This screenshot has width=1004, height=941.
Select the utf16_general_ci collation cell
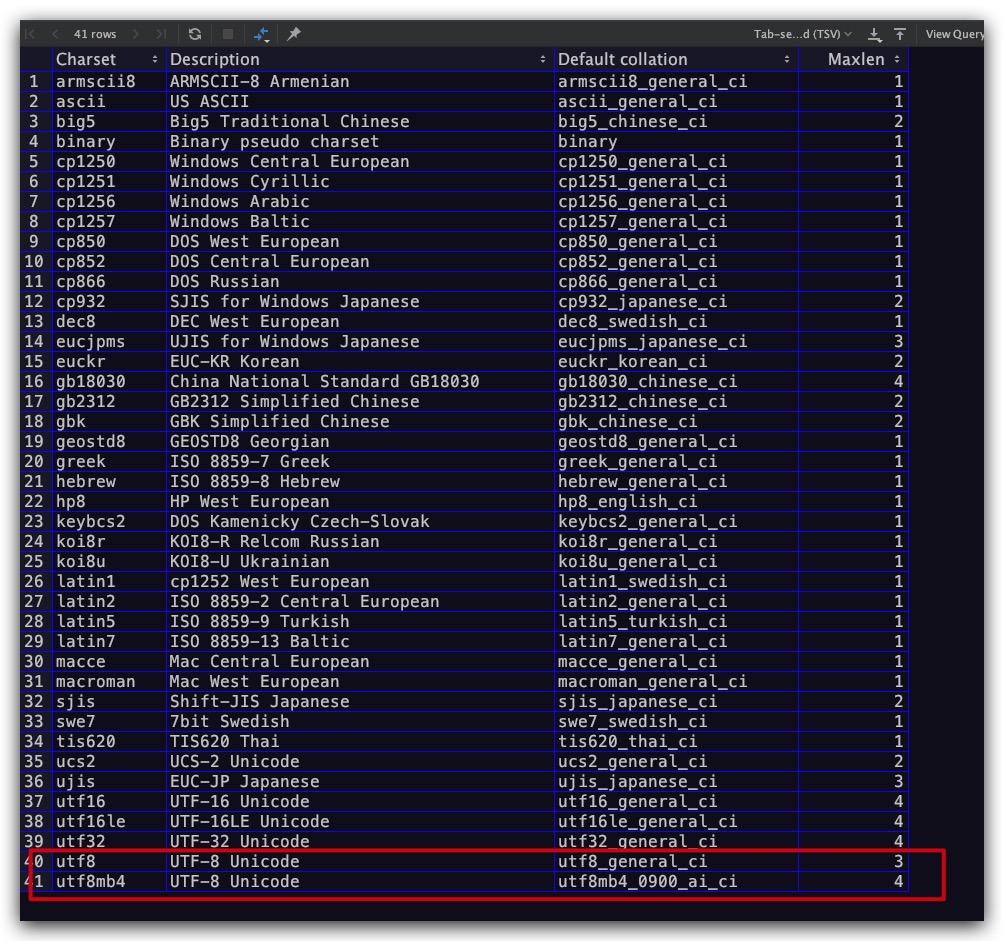tap(676, 801)
